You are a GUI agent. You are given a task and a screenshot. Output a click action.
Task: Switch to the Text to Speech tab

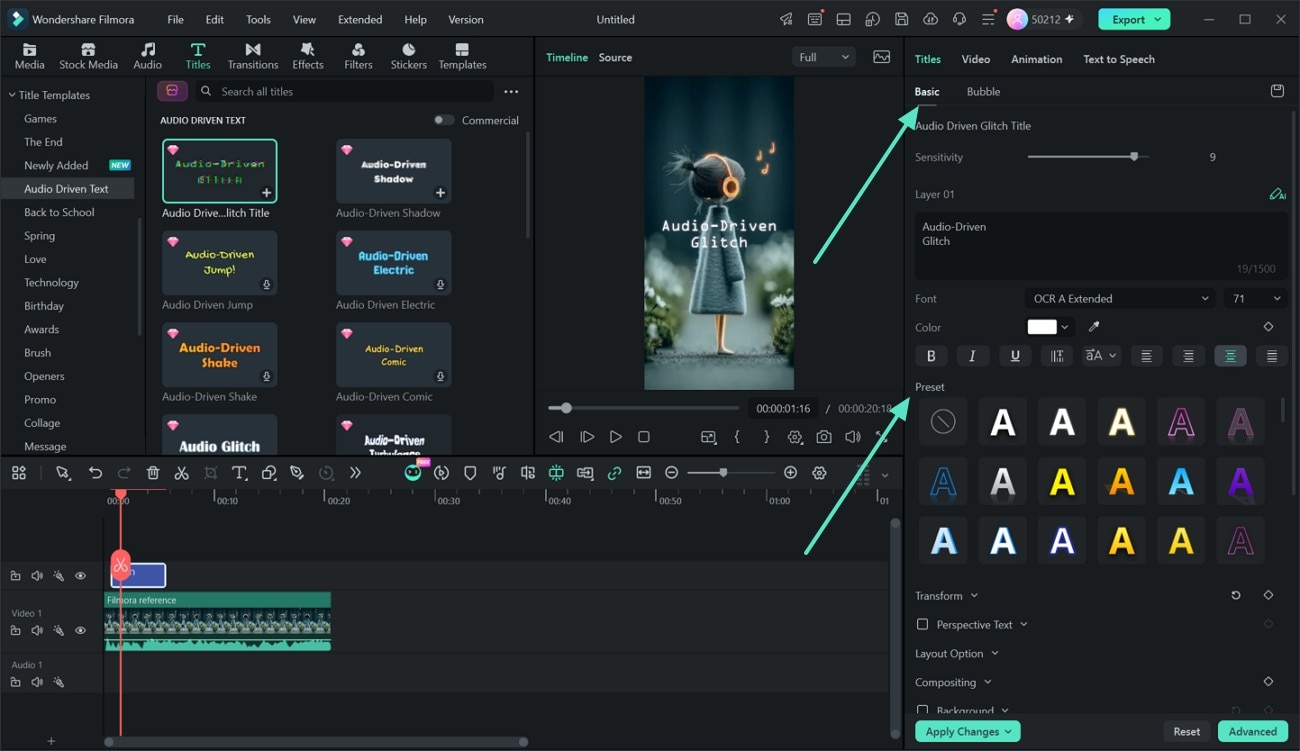(1119, 59)
